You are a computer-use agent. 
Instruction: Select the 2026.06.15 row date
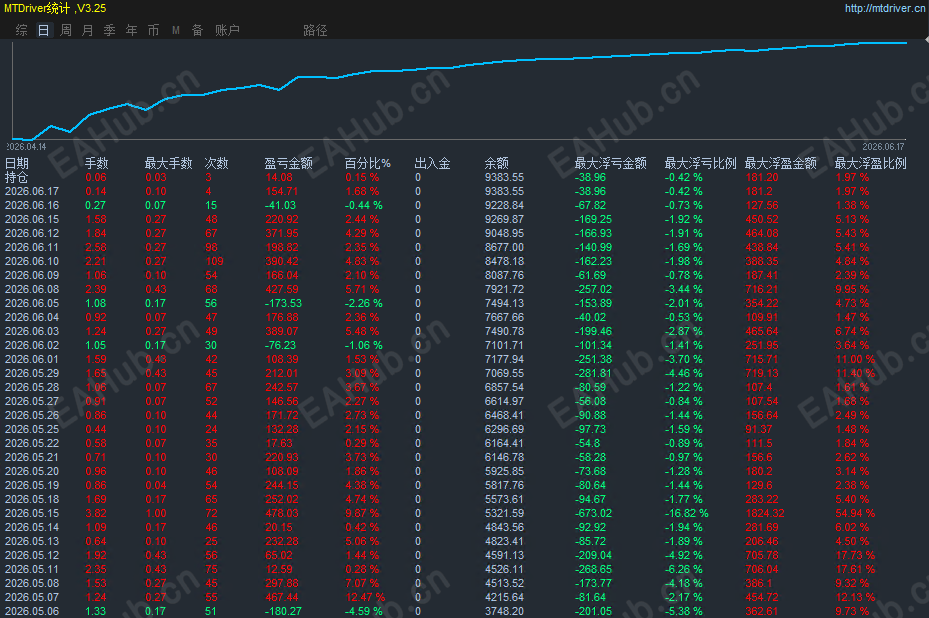point(32,219)
